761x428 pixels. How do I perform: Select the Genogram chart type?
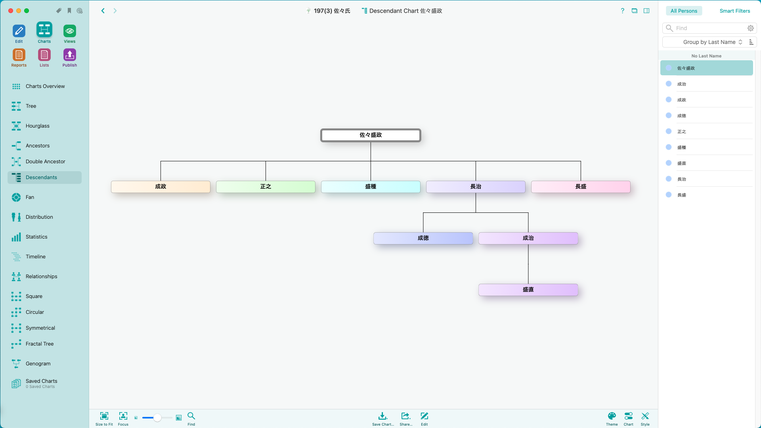(45, 363)
